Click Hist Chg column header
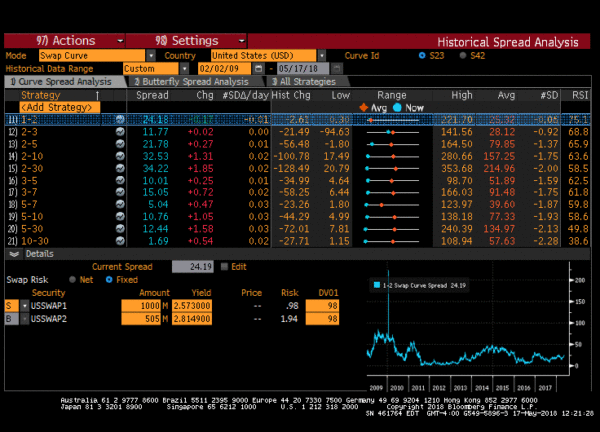Screen dimensions: 600x432 pyautogui.click(x=291, y=95)
